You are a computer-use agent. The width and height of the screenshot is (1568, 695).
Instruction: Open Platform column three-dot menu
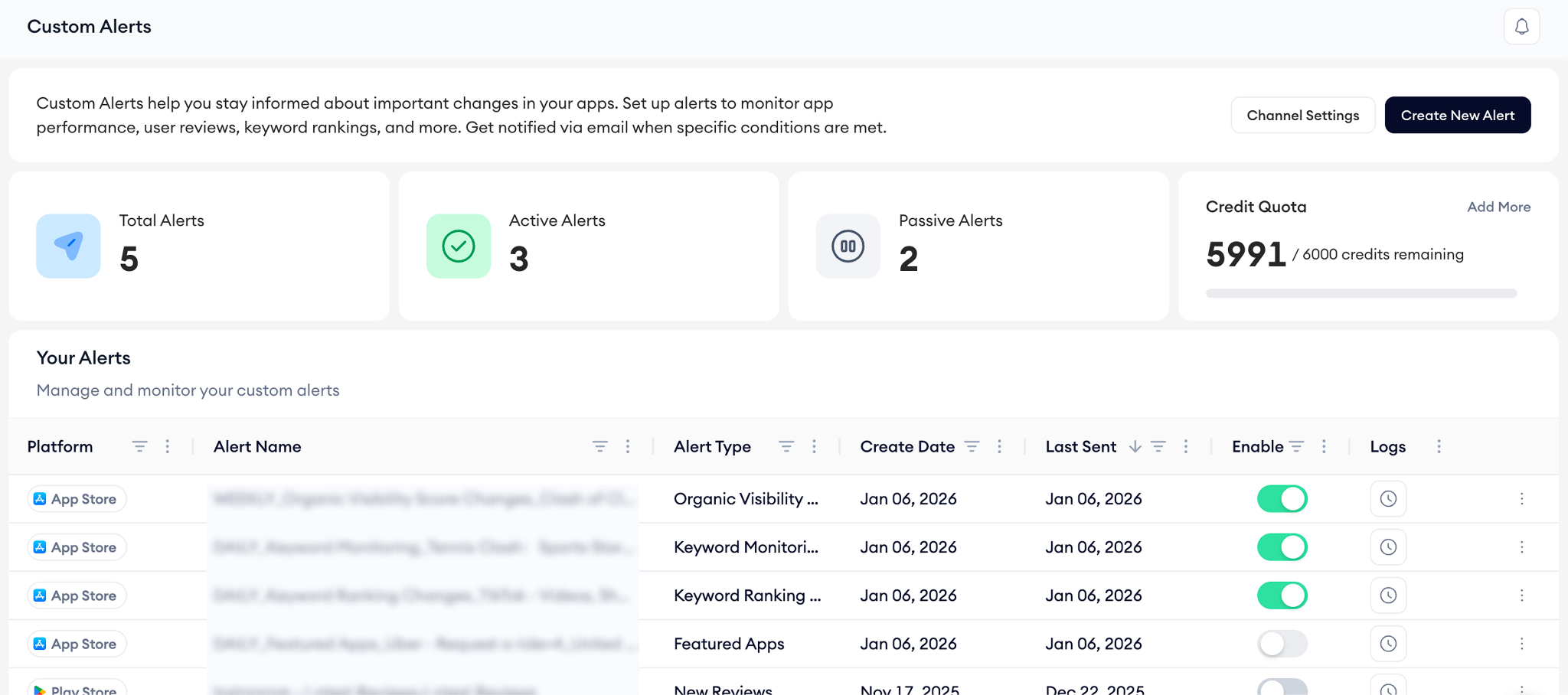[168, 446]
